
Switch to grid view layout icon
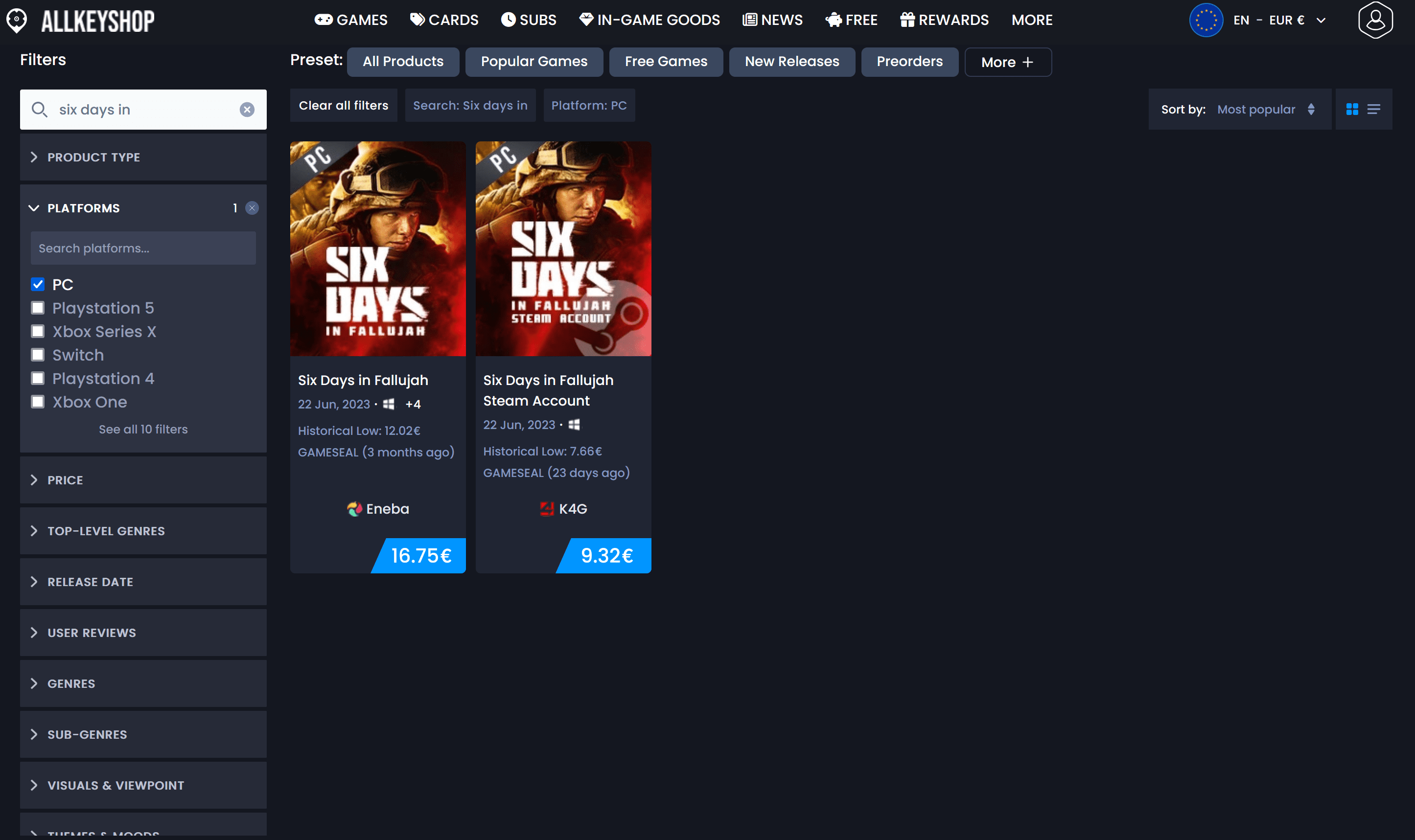(x=1351, y=109)
